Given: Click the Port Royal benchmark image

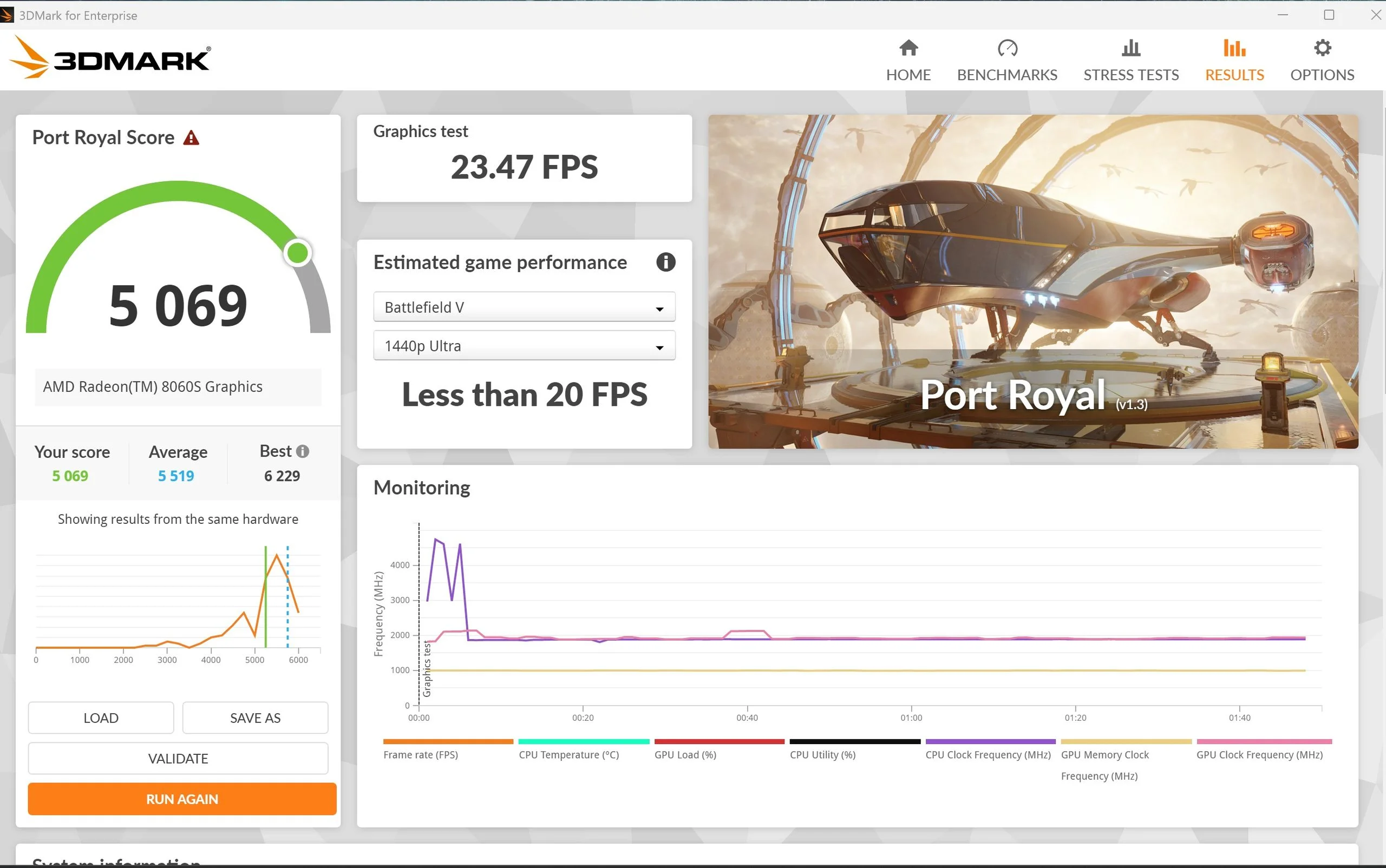Looking at the screenshot, I should tap(1032, 281).
